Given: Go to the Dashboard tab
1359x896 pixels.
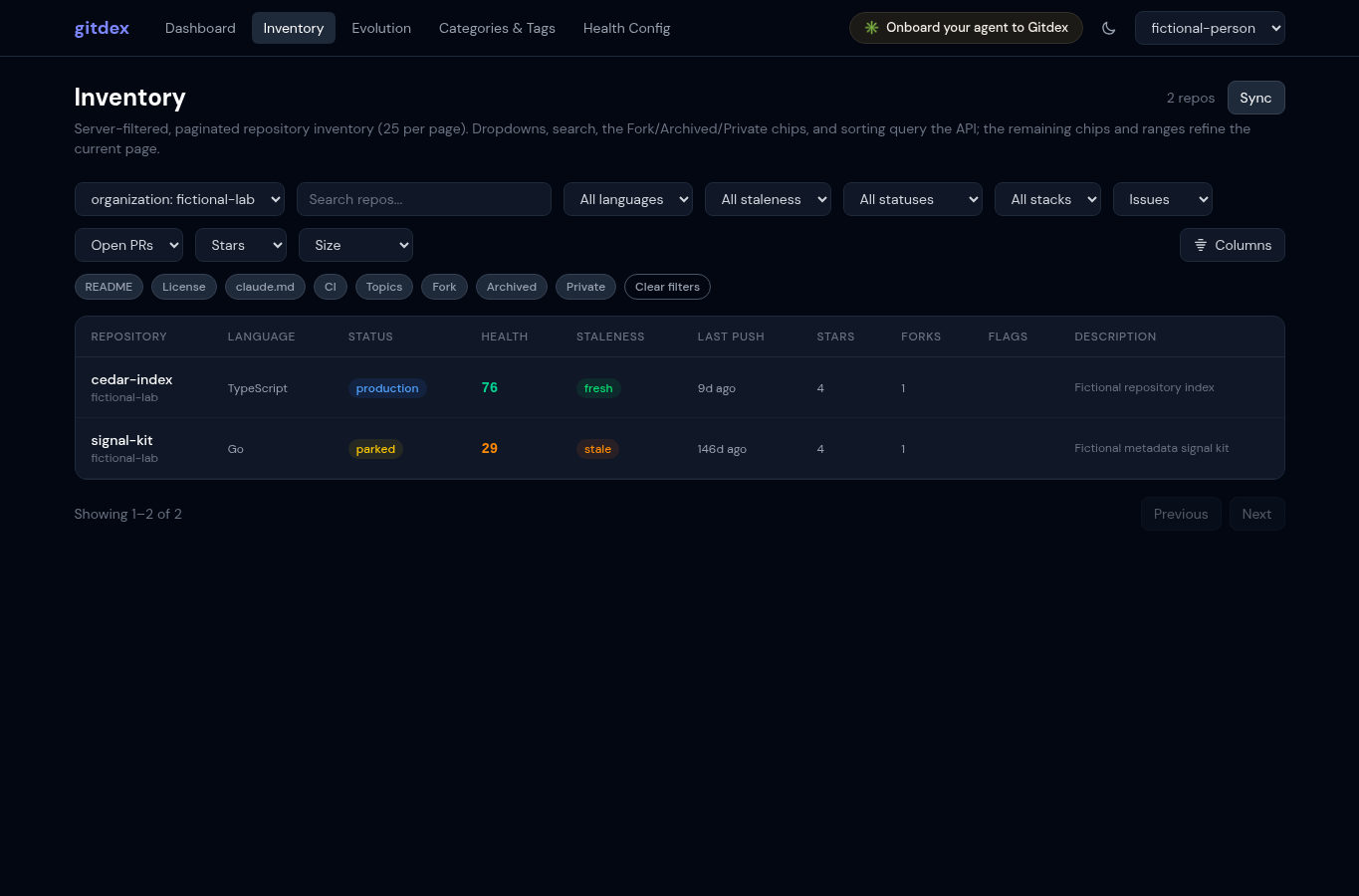Looking at the screenshot, I should point(200,28).
